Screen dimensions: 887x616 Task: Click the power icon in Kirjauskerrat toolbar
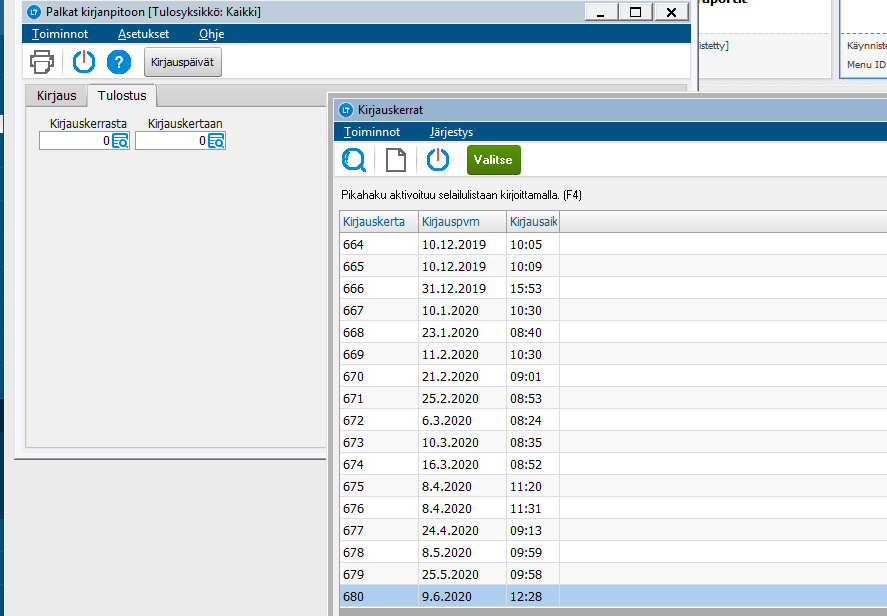pyautogui.click(x=438, y=160)
